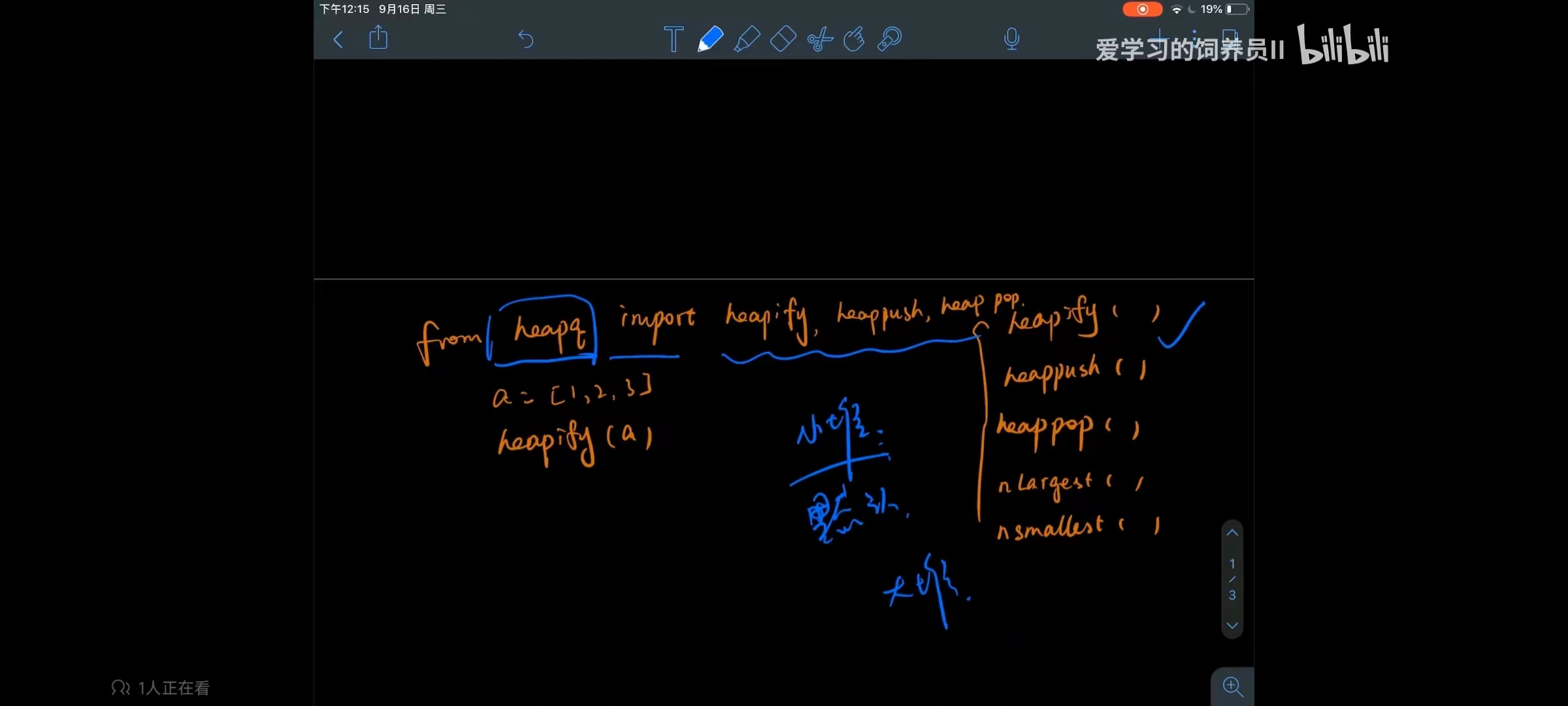Click the viewers count text
This screenshot has width=1568, height=706.
point(173,688)
